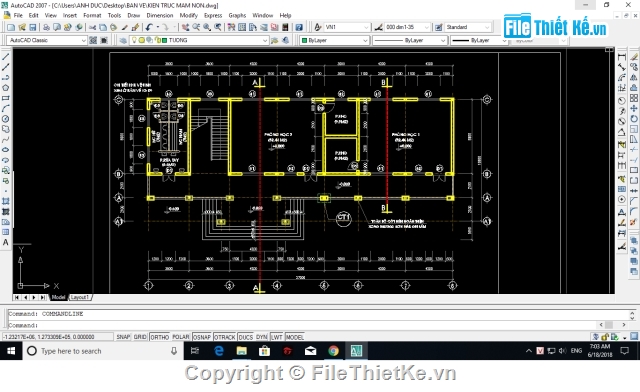Toggle OTRACK in status bar

pos(224,337)
